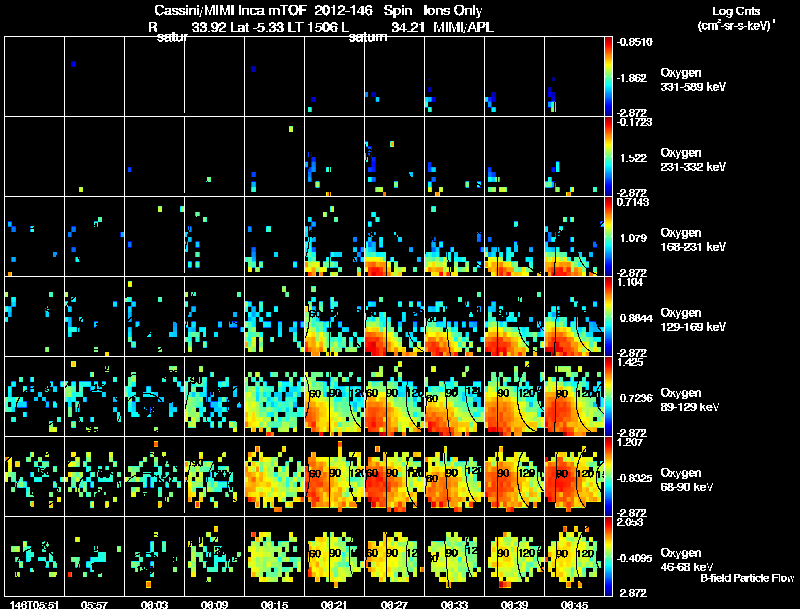Open the 129-169 keV panel at 06:27

394,316
